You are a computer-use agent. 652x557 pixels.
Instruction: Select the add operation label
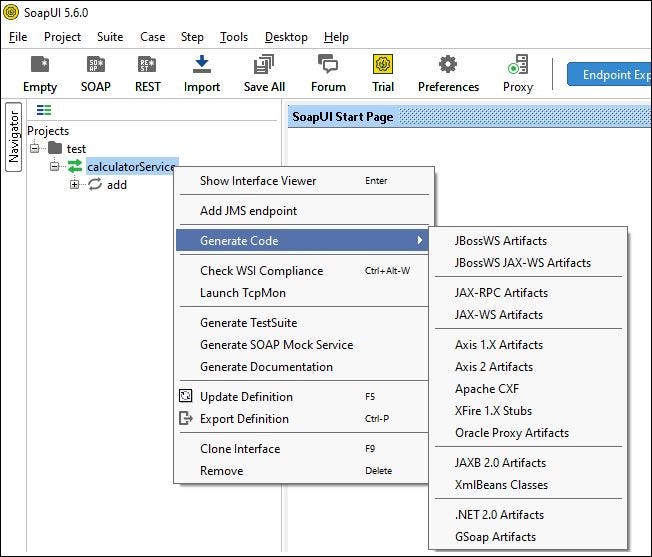point(117,185)
